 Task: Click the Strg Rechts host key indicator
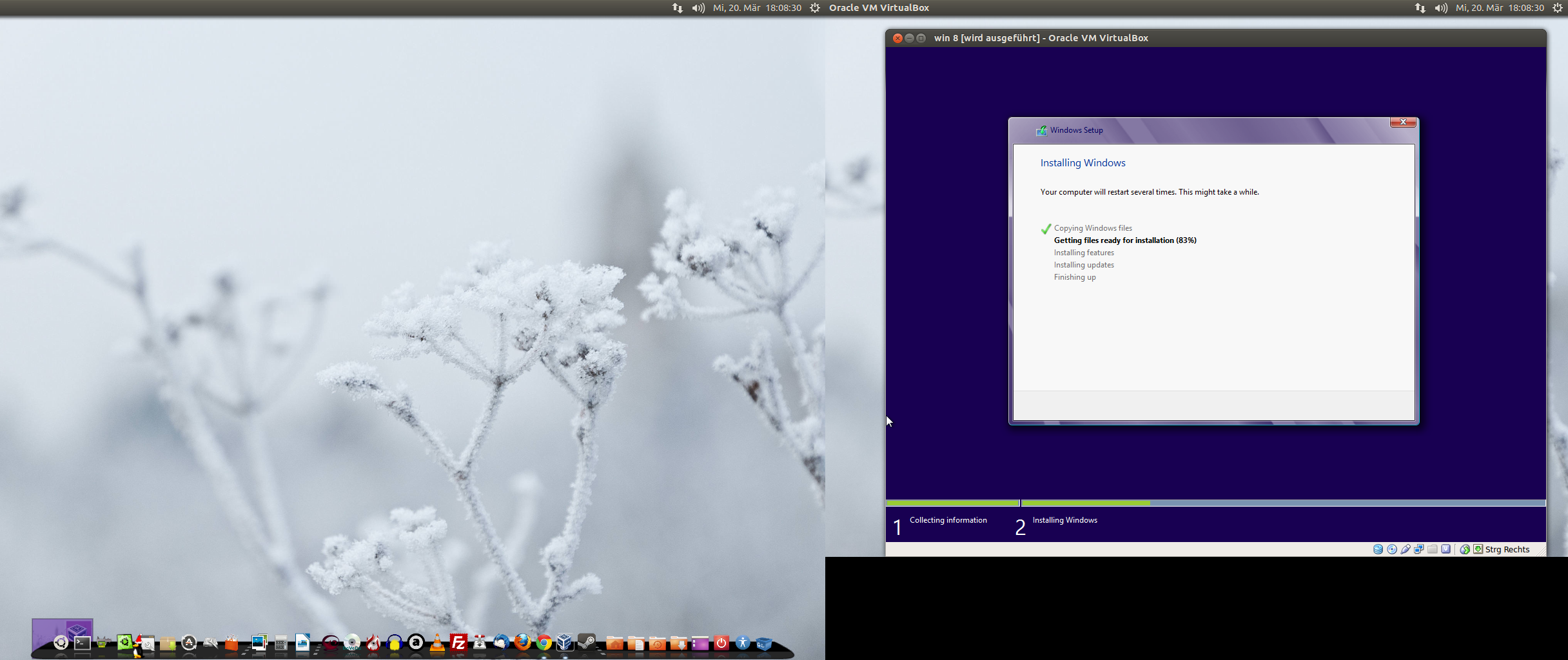point(1507,549)
